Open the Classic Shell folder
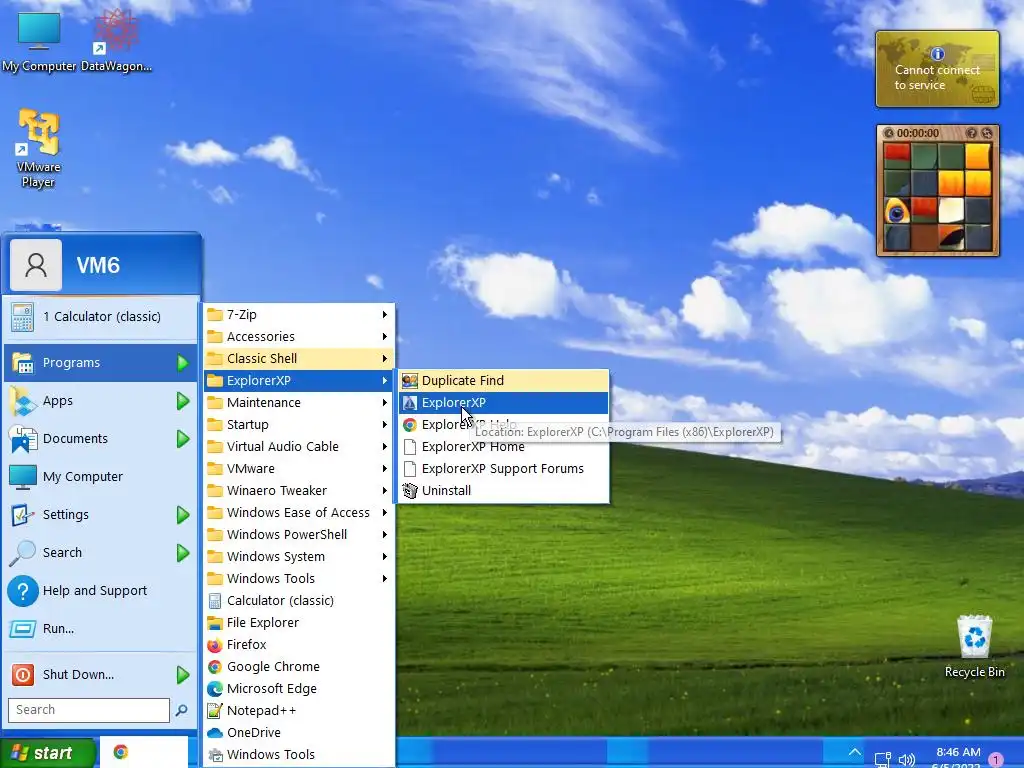The image size is (1024, 768). point(300,359)
